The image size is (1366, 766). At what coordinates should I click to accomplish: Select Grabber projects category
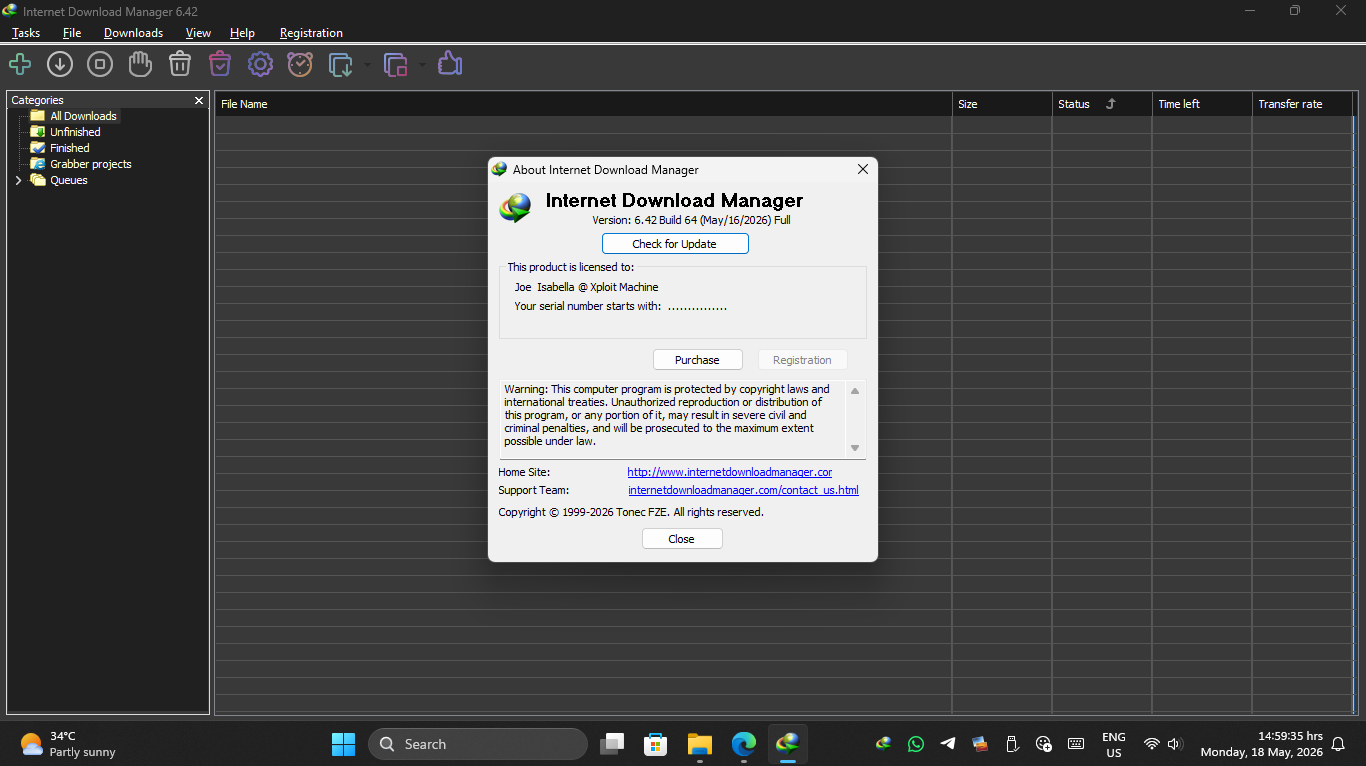pyautogui.click(x=91, y=164)
